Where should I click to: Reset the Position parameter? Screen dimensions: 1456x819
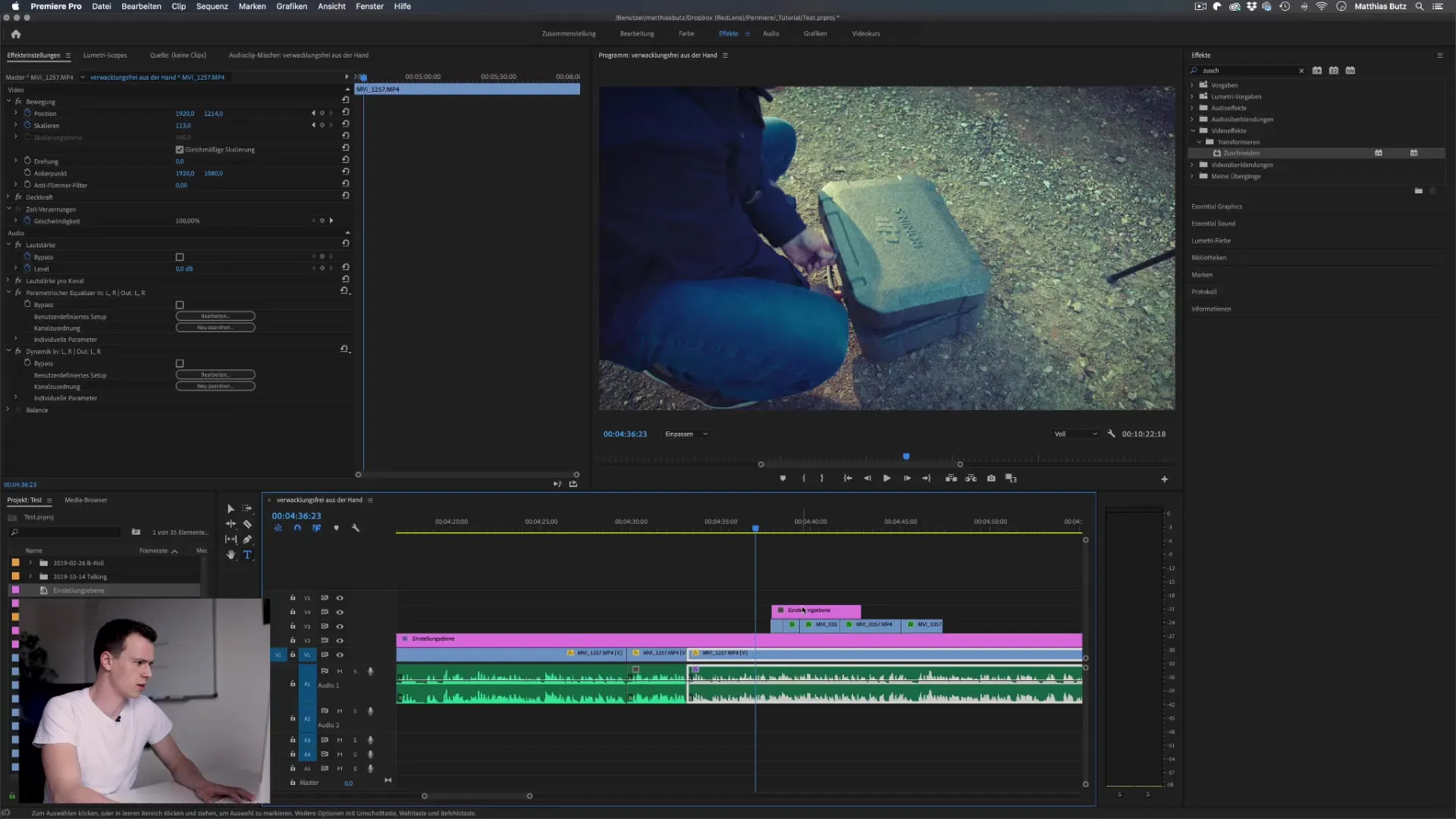tap(346, 111)
